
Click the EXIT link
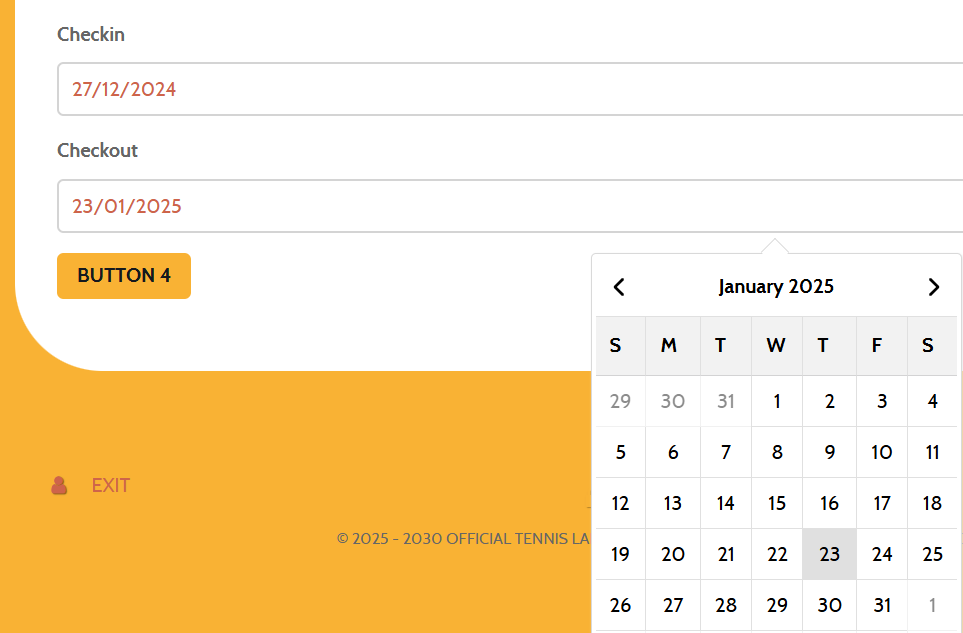[x=111, y=486]
